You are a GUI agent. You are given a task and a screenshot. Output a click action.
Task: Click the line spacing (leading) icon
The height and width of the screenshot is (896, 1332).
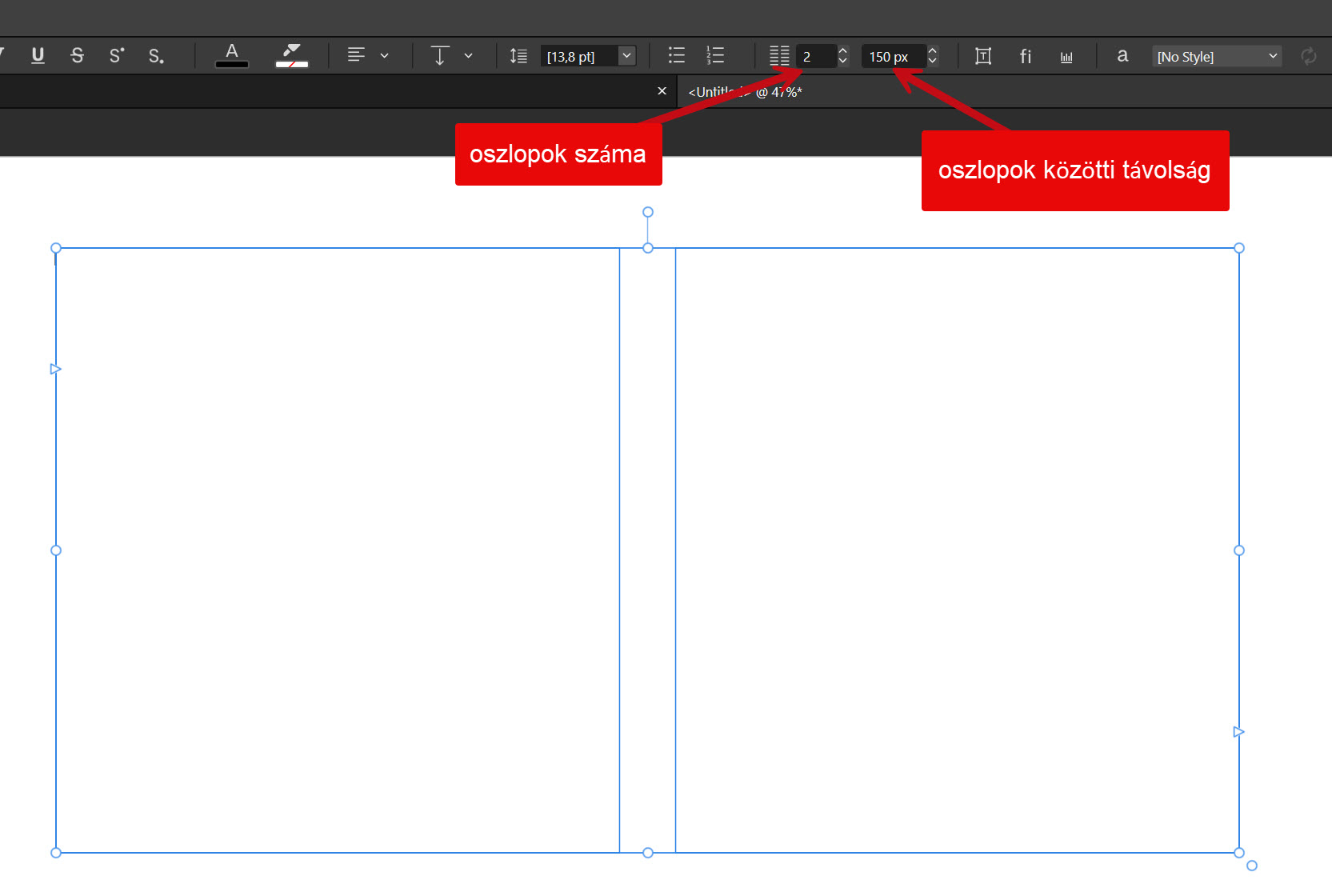point(518,56)
